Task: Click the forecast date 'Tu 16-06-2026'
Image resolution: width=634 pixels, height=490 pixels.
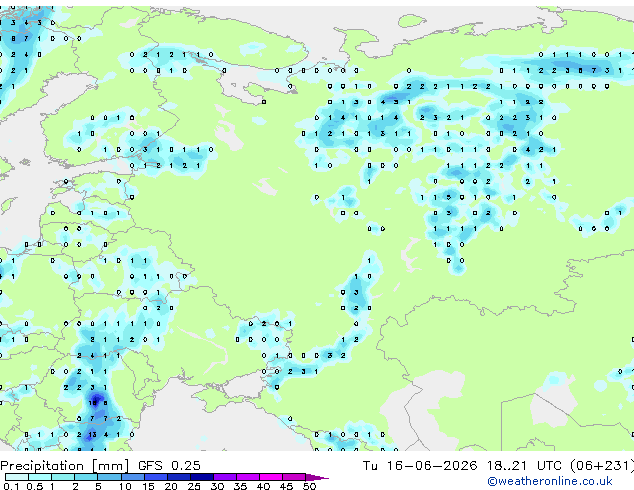Action: coord(420,466)
